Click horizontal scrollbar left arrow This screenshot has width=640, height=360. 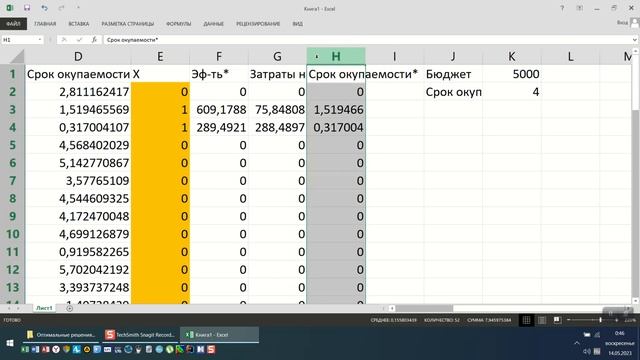click(x=392, y=308)
